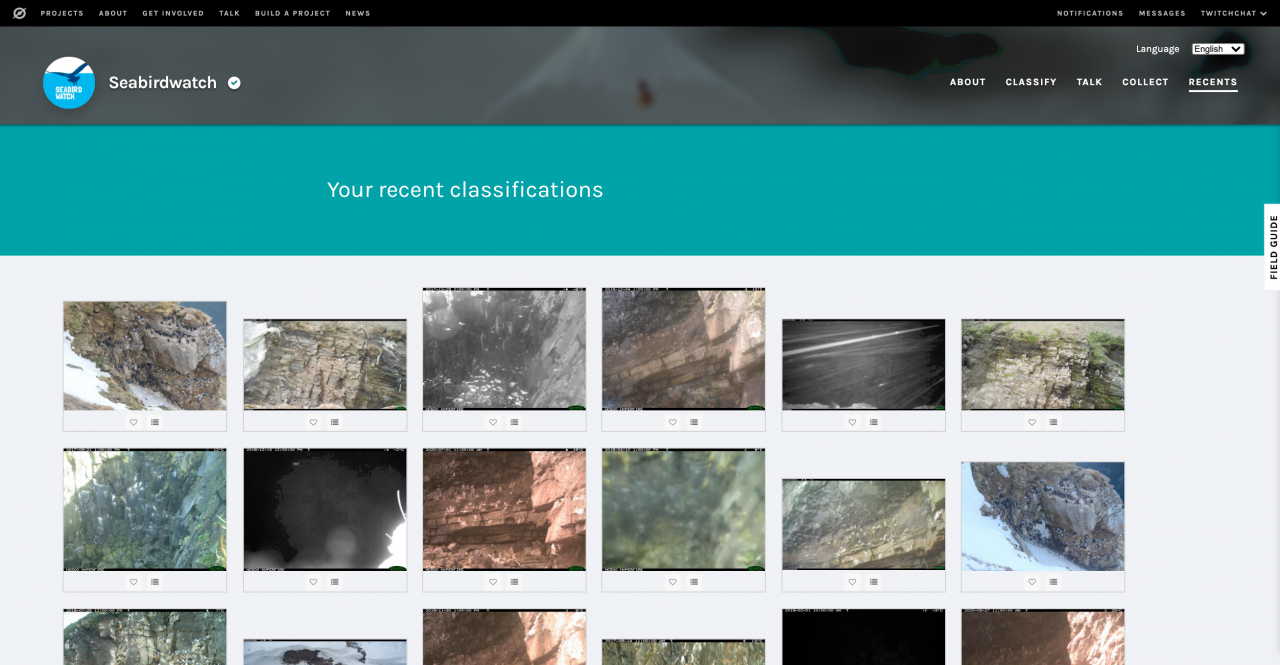The height and width of the screenshot is (665, 1280).
Task: Open the third top-row grayscale cliff image
Action: coord(504,349)
